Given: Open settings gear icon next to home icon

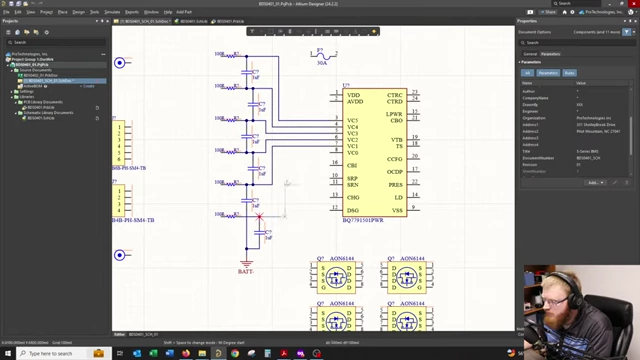Looking at the screenshot, I should click(x=572, y=12).
